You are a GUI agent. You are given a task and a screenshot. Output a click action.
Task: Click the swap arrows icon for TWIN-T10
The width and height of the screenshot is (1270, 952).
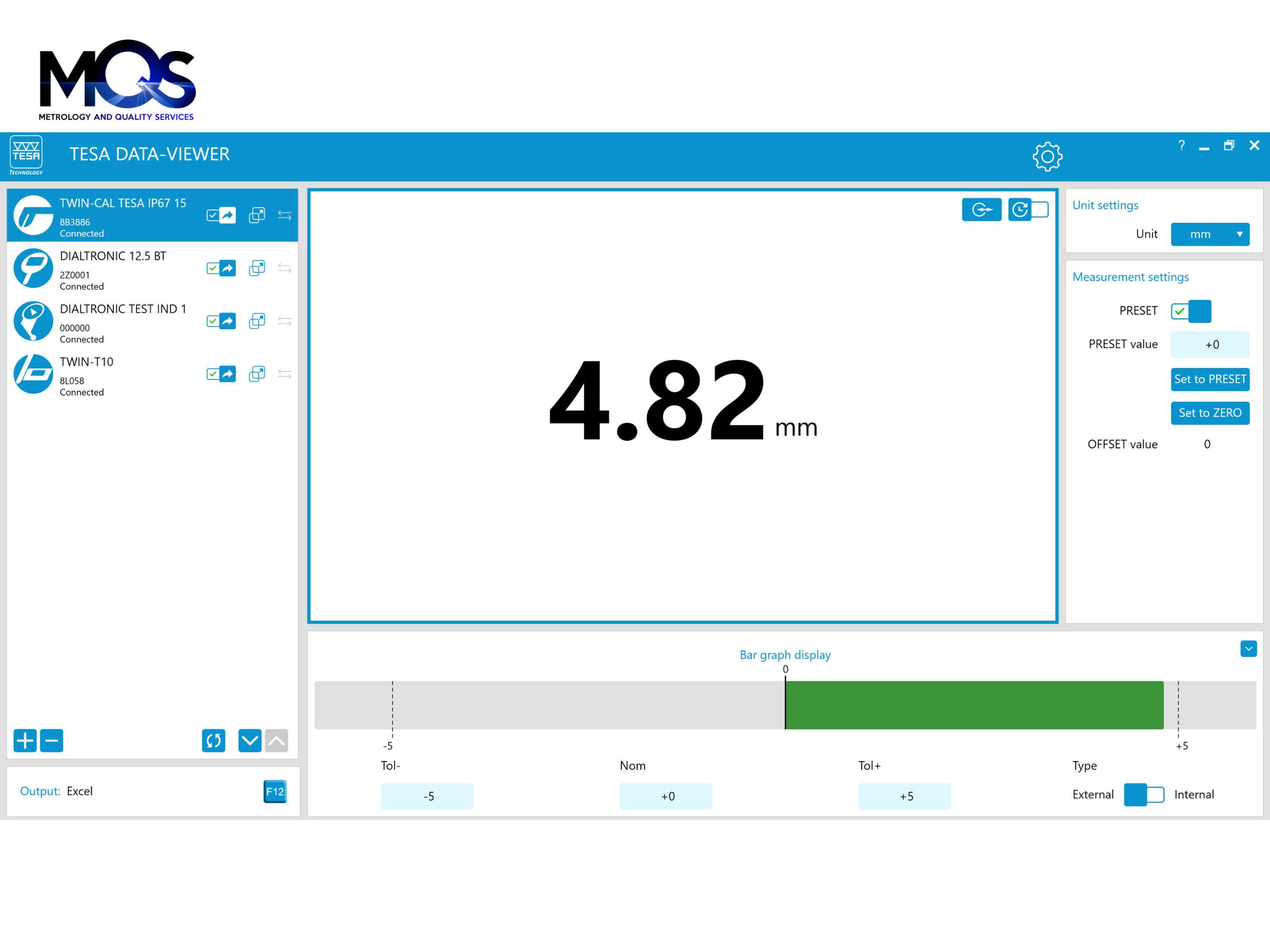click(x=285, y=374)
